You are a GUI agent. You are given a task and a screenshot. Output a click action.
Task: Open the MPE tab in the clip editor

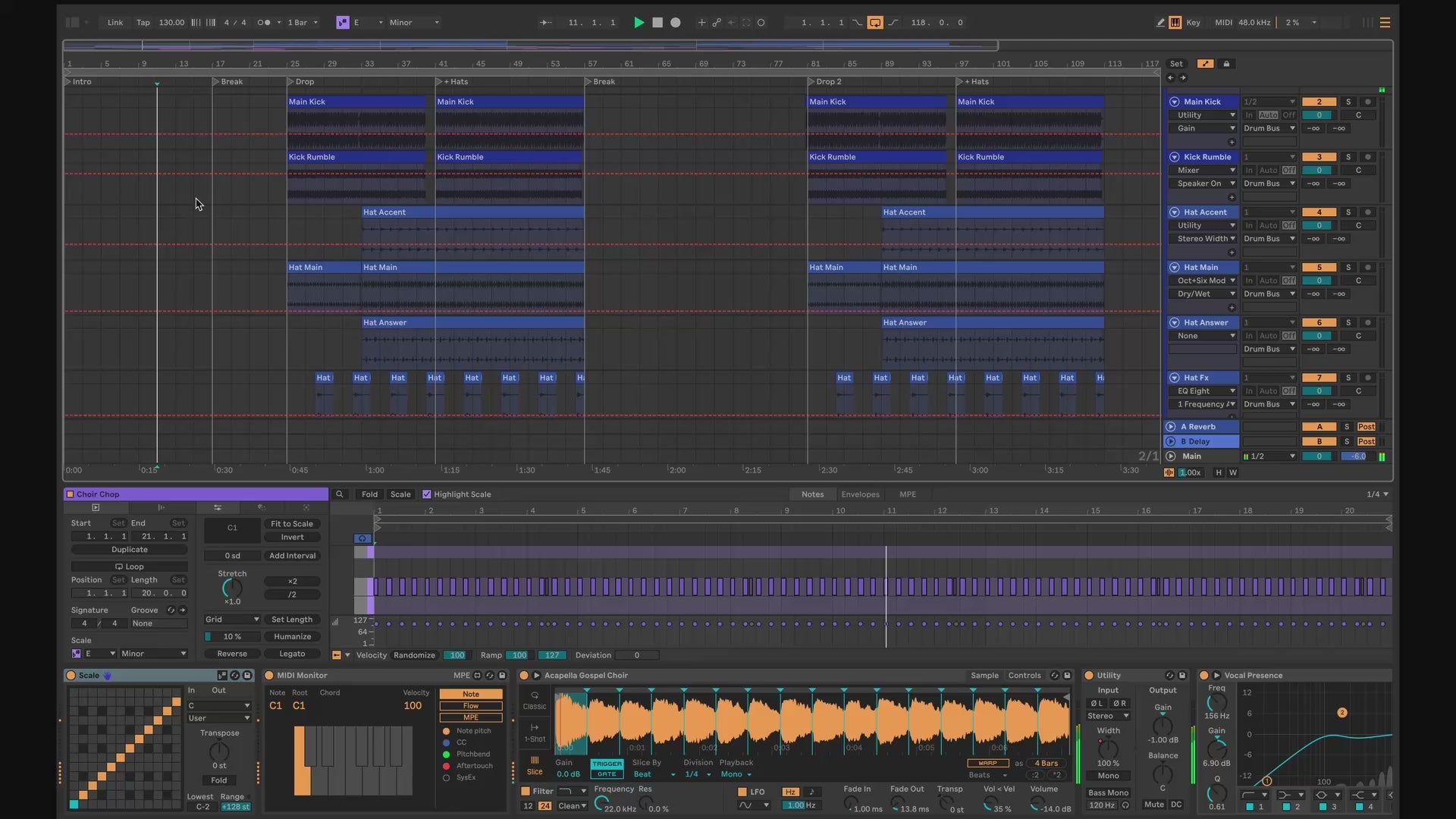pos(907,494)
